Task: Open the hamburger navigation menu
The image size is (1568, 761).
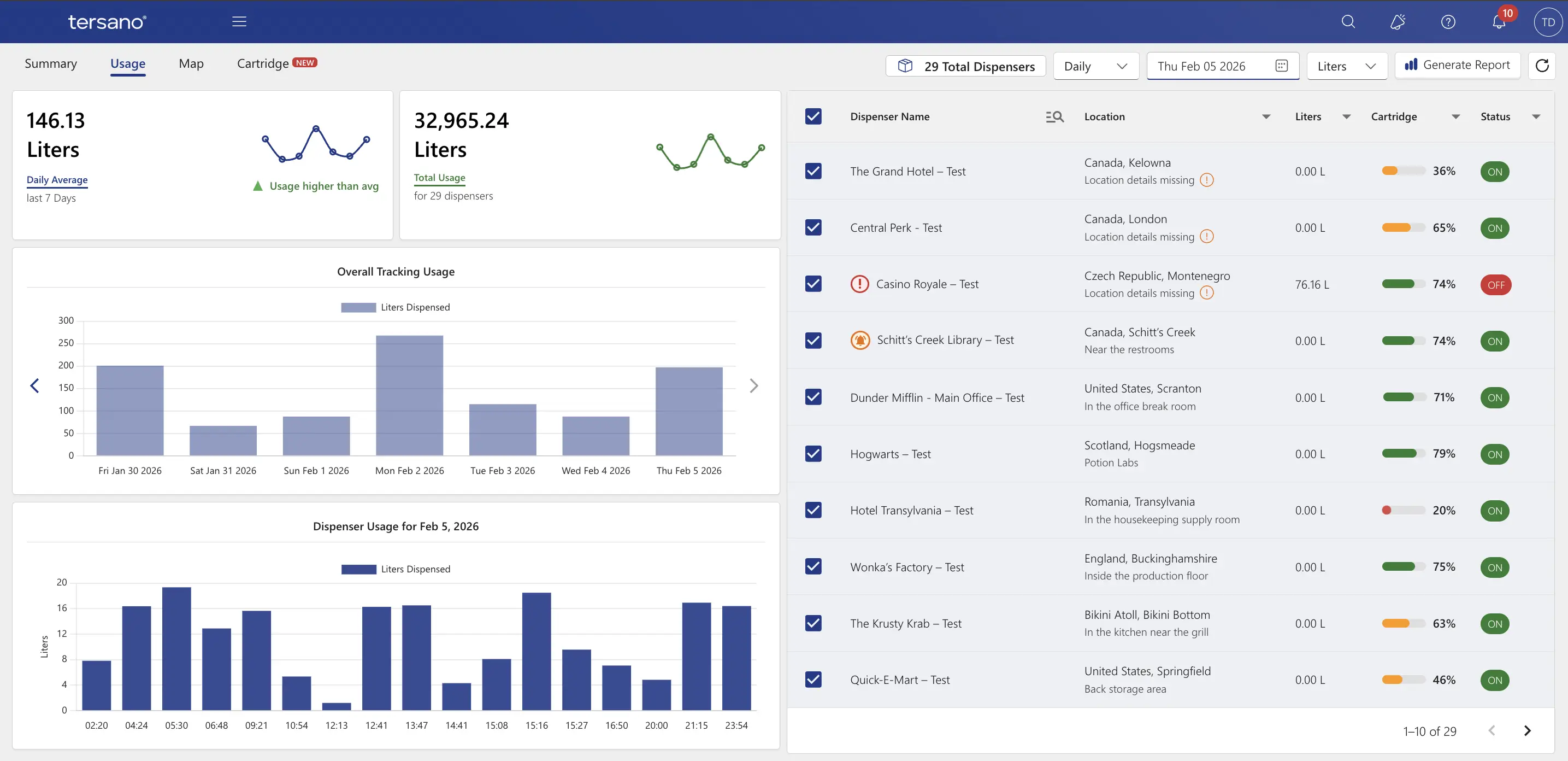Action: (239, 22)
